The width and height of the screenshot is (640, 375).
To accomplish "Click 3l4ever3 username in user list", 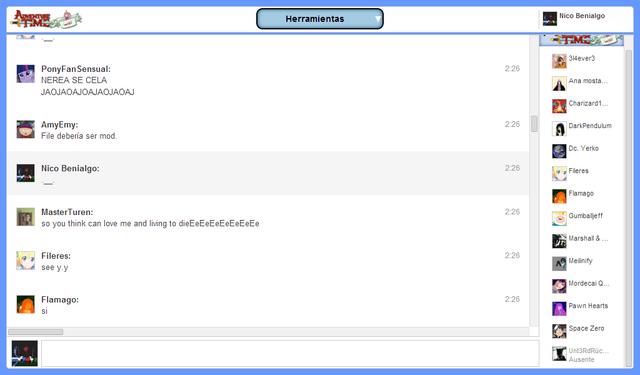I will pyautogui.click(x=582, y=58).
